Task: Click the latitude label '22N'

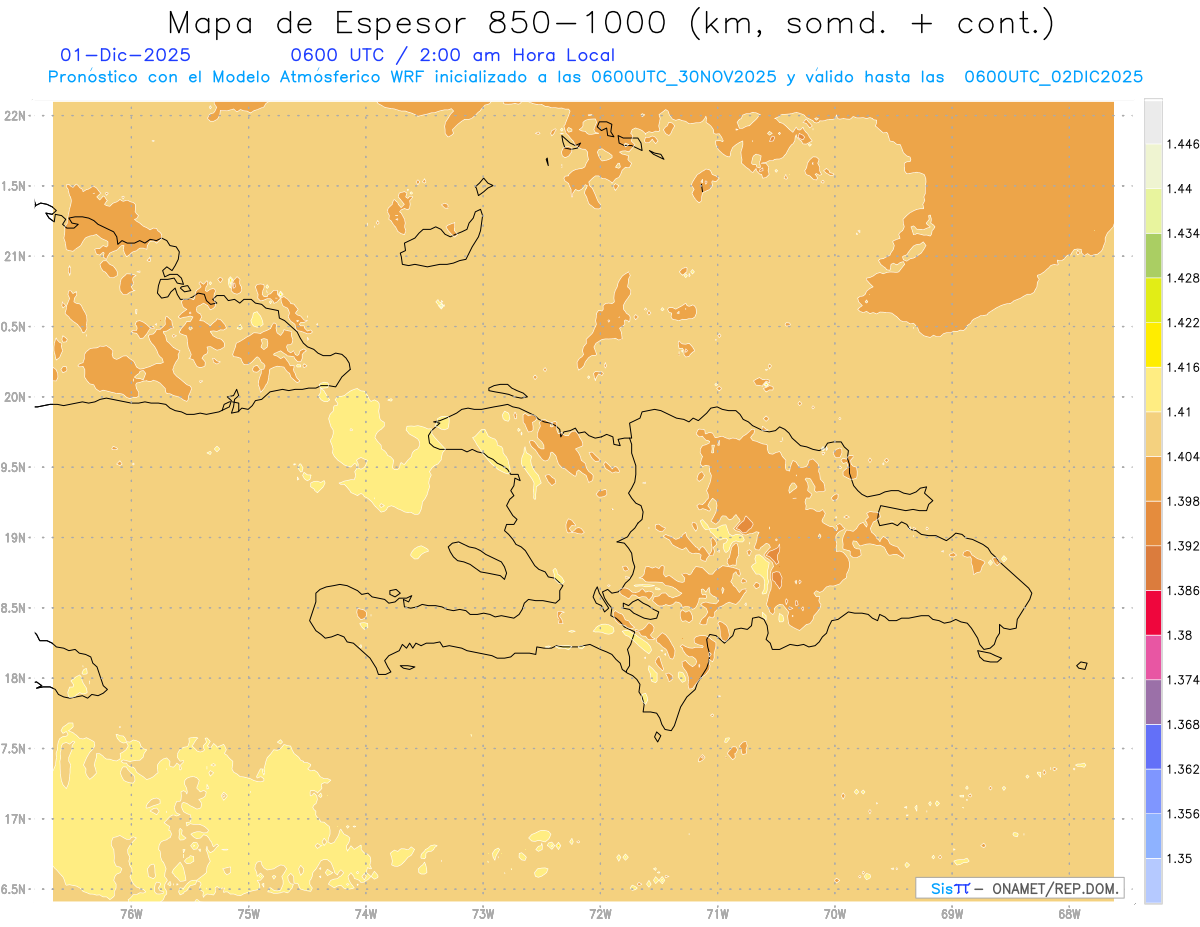Action: (15, 116)
